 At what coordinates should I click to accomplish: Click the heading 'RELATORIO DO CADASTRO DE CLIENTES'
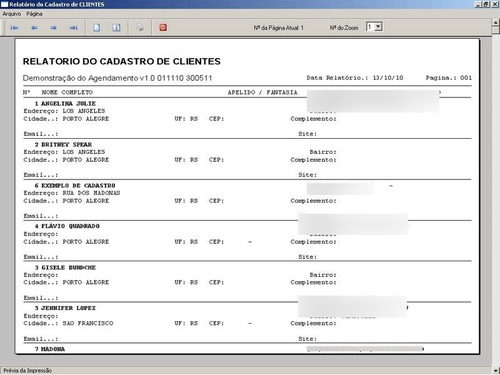click(x=122, y=61)
